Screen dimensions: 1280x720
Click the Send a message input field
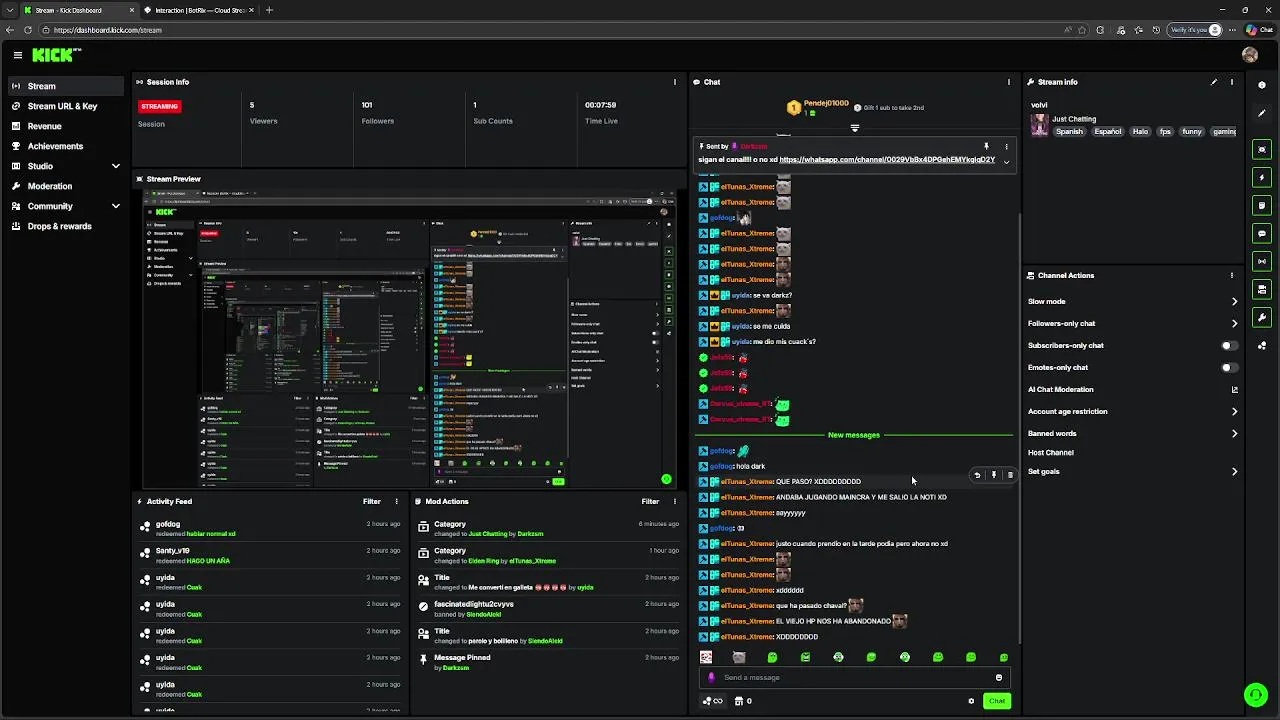pyautogui.click(x=853, y=677)
